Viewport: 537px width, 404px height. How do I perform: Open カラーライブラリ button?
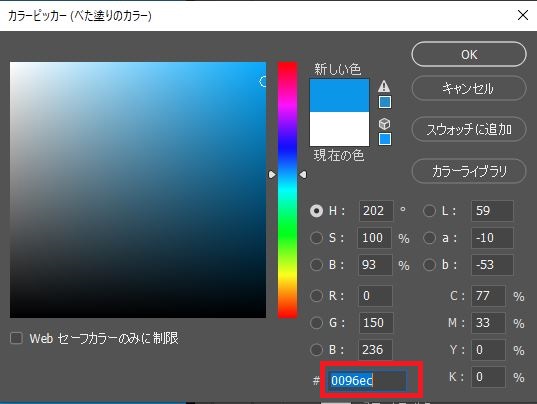pyautogui.click(x=469, y=171)
